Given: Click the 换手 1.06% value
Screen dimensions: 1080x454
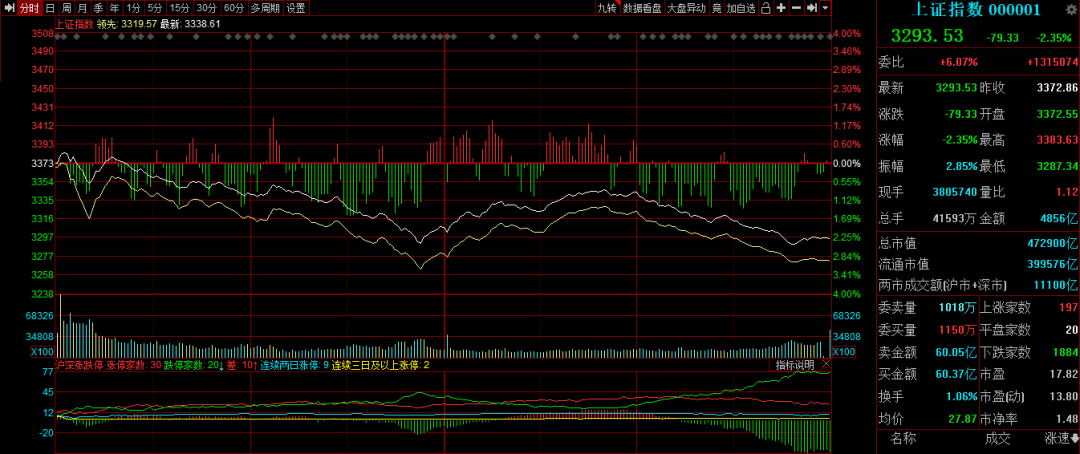Looking at the screenshot, I should point(962,397).
